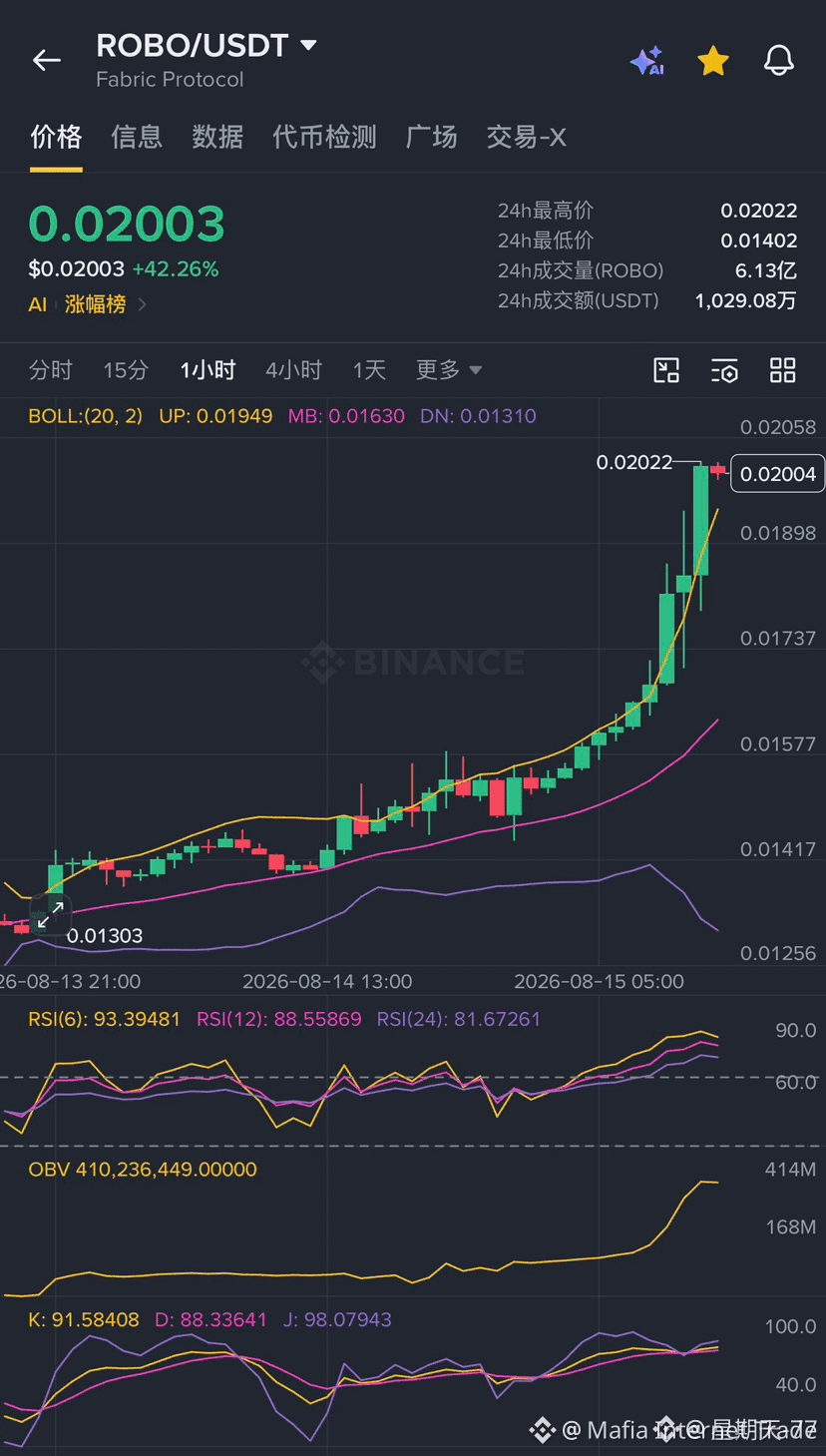Image resolution: width=826 pixels, height=1456 pixels.
Task: Open price alert bell icon
Action: point(779,61)
